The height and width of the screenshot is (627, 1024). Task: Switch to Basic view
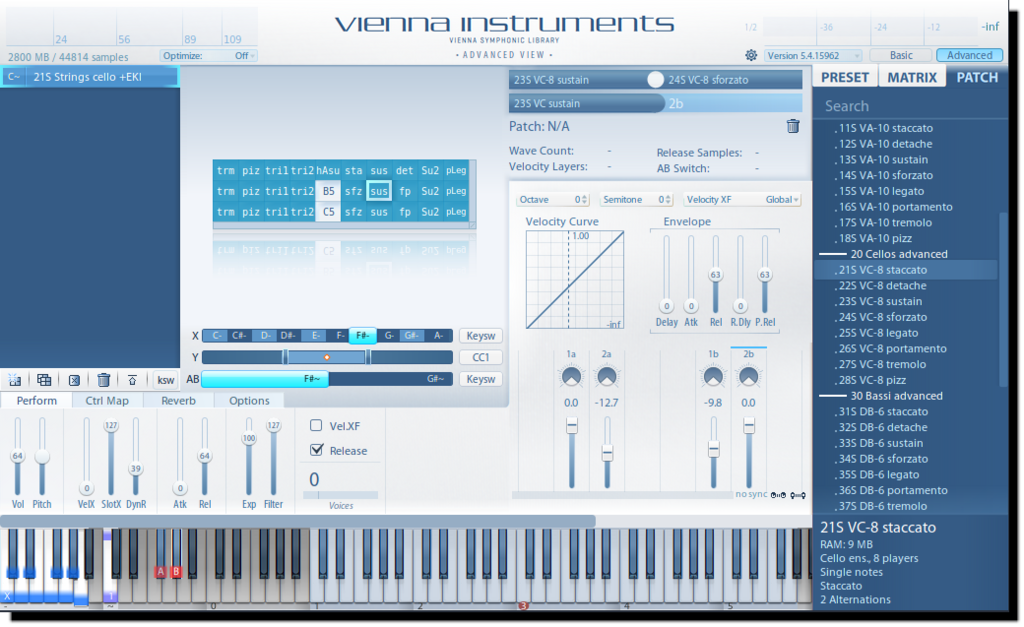(x=901, y=56)
